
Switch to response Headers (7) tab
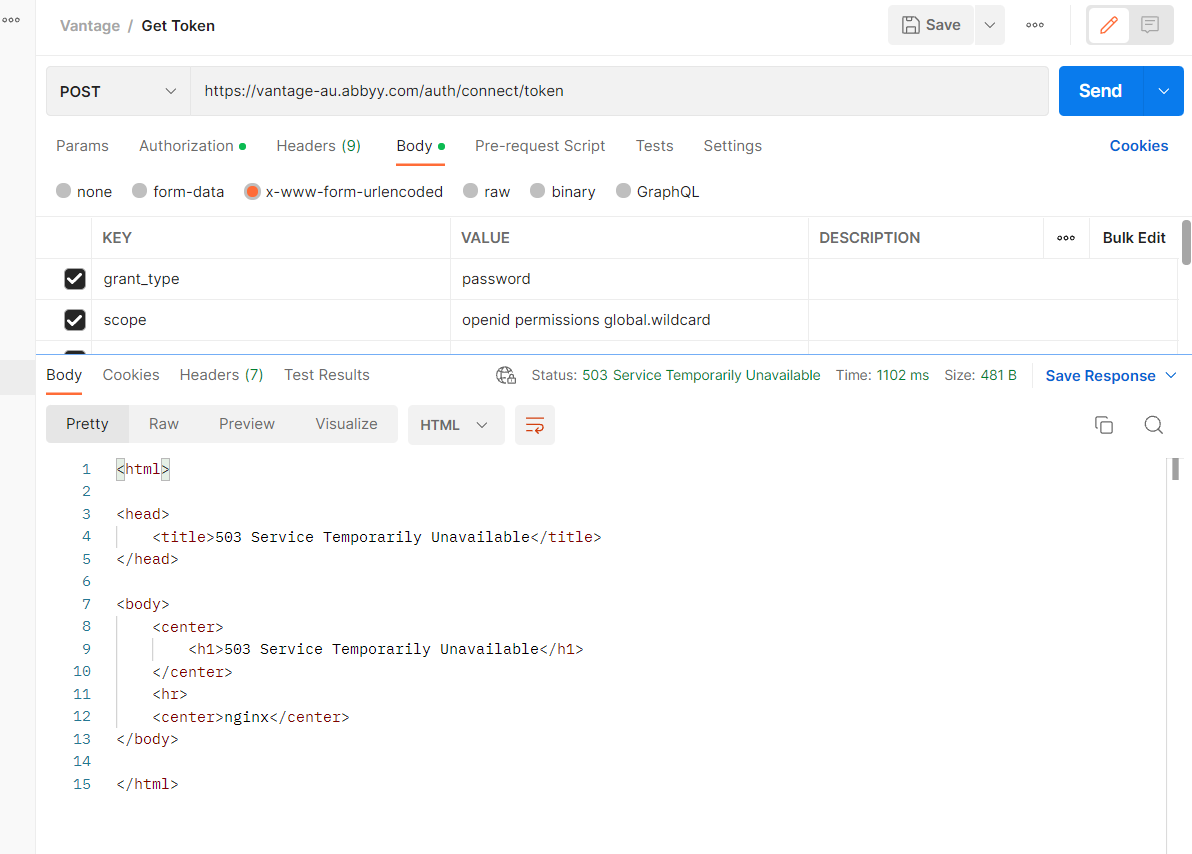[x=221, y=375]
